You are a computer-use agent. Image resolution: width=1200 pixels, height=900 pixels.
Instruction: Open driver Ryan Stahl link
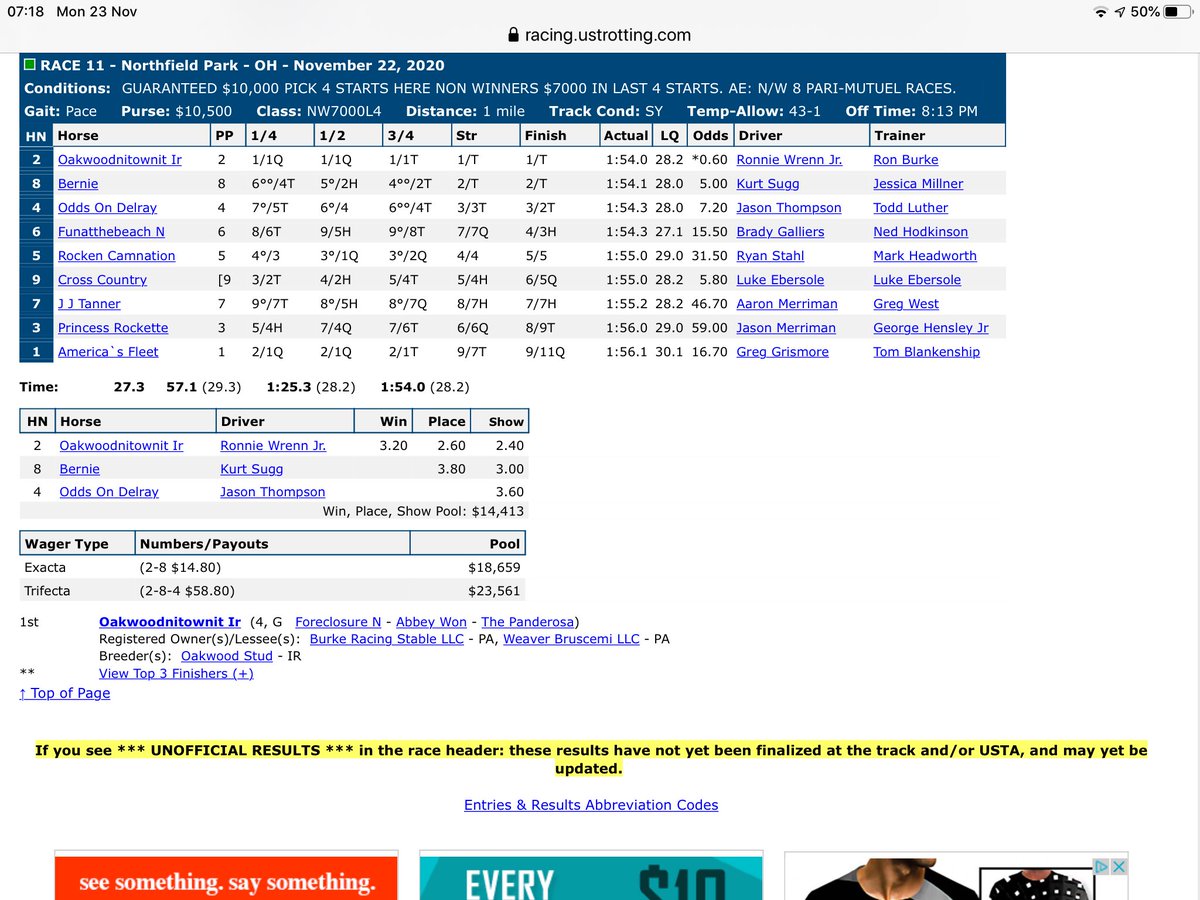click(x=770, y=256)
